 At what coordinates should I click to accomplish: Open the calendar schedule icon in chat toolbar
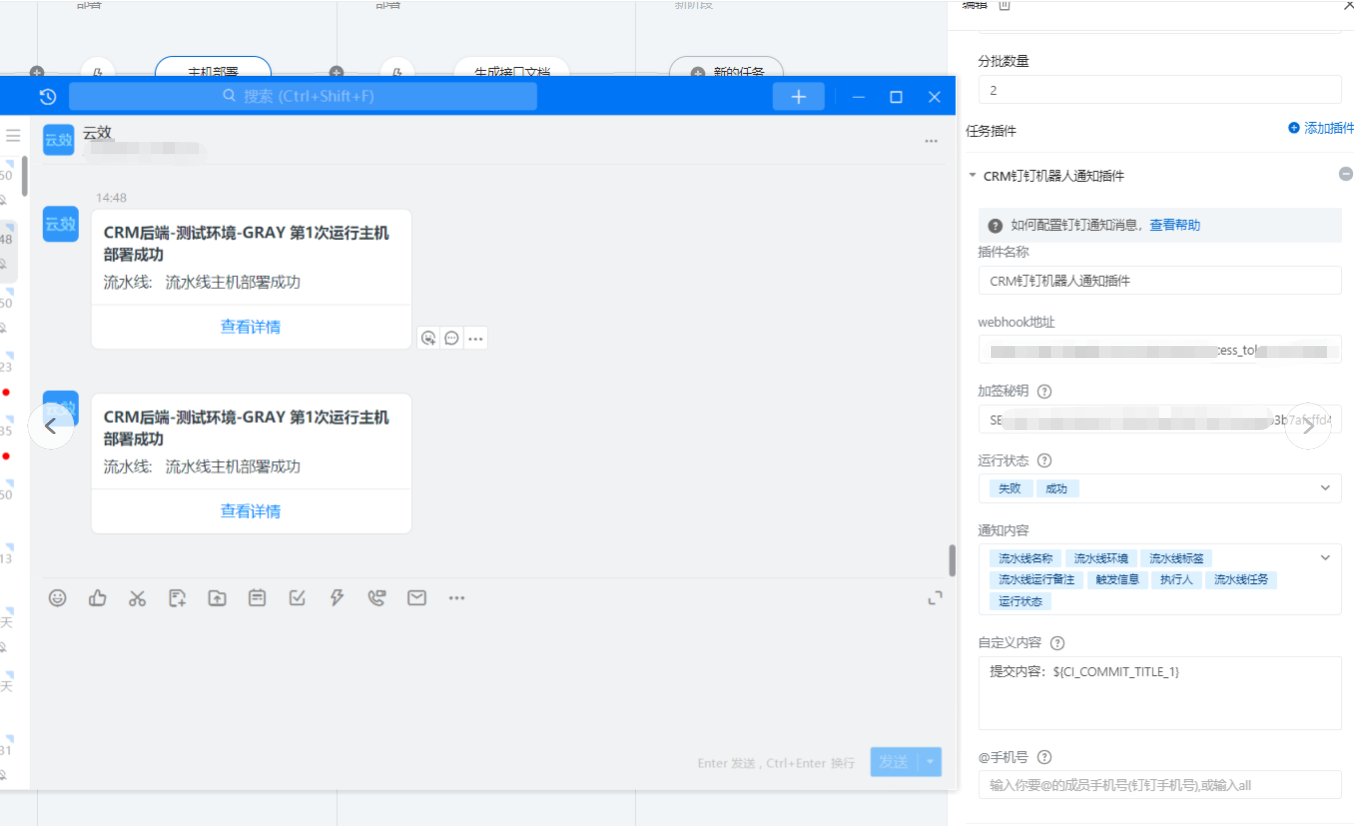[x=257, y=598]
